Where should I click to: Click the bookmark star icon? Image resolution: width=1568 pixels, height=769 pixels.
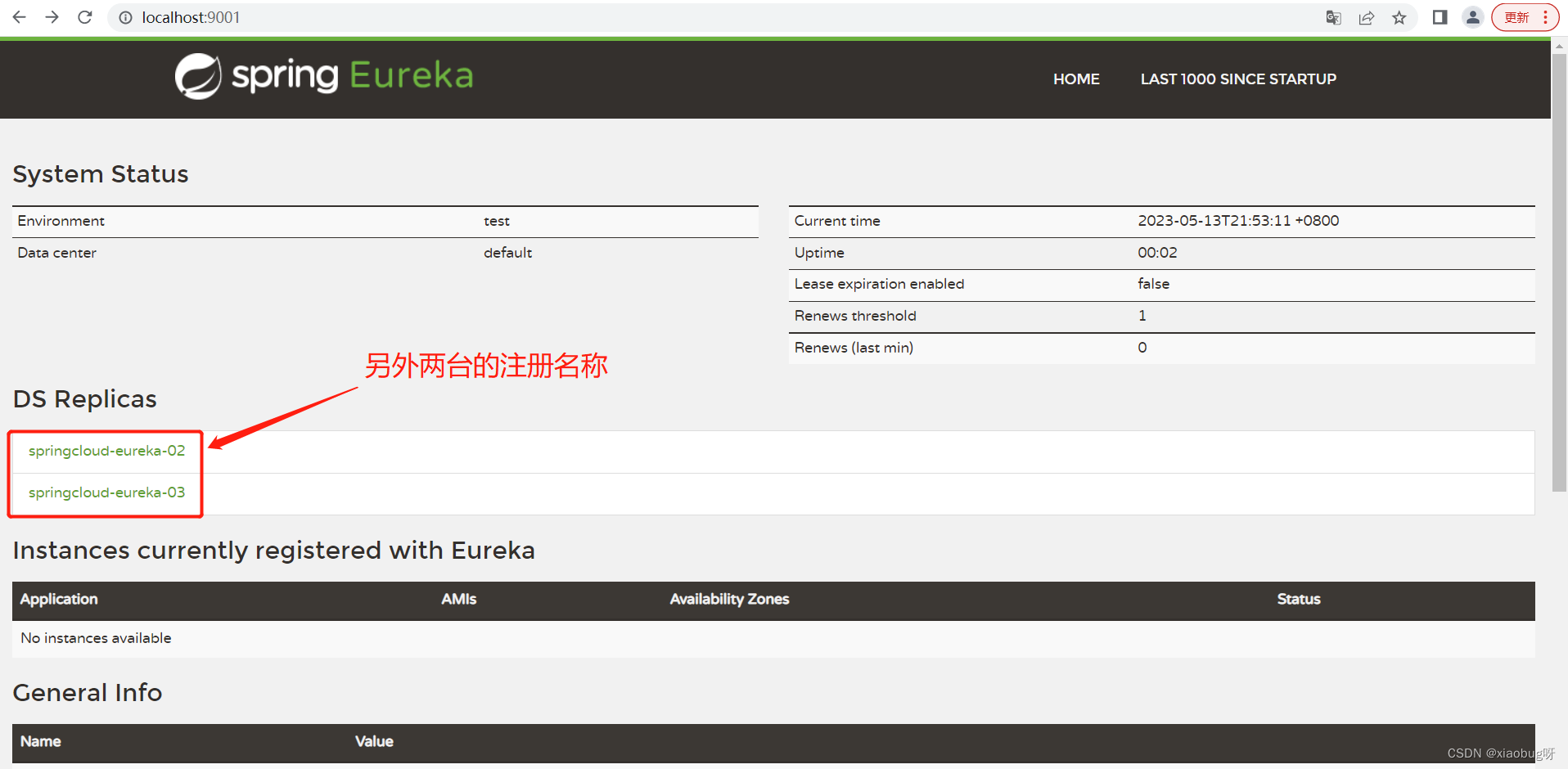coord(1399,17)
